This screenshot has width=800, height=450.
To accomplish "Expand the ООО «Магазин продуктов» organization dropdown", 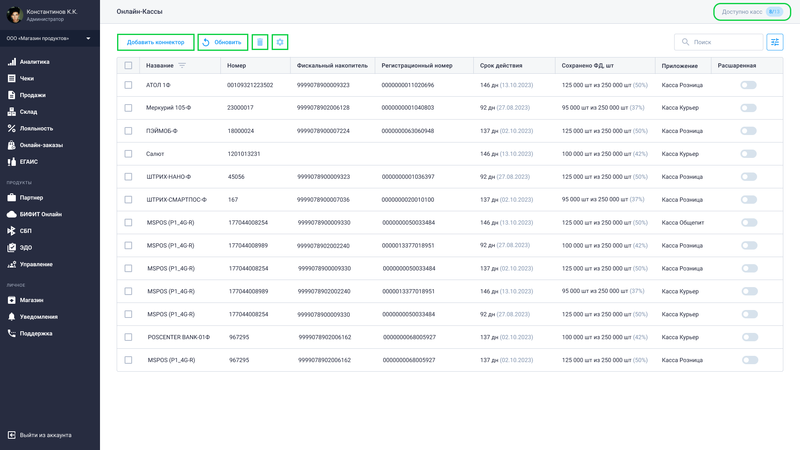I will pos(49,38).
